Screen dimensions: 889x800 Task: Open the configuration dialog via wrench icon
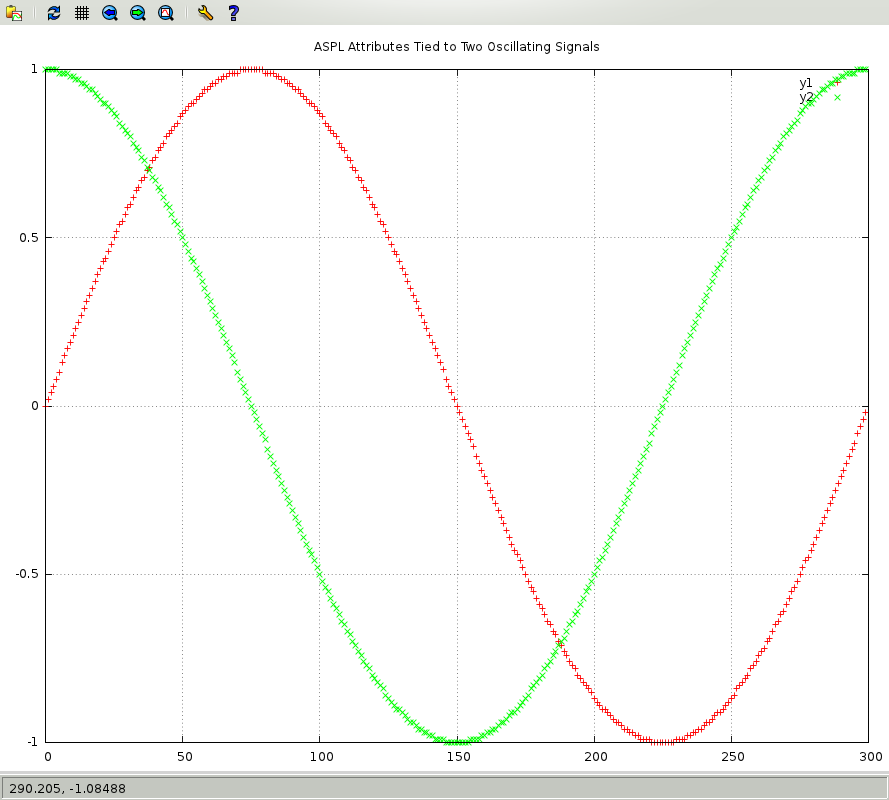pyautogui.click(x=205, y=13)
